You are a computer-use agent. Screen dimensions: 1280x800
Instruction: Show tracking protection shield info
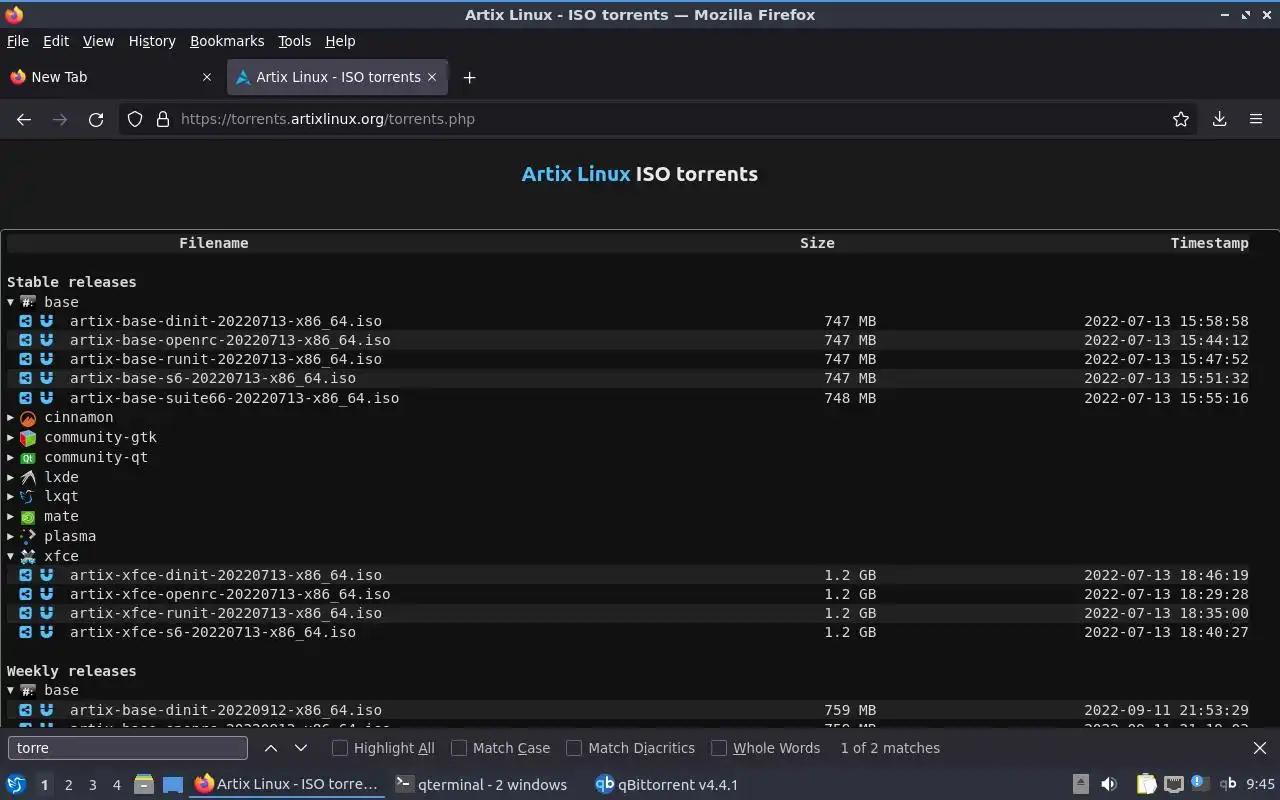(135, 119)
